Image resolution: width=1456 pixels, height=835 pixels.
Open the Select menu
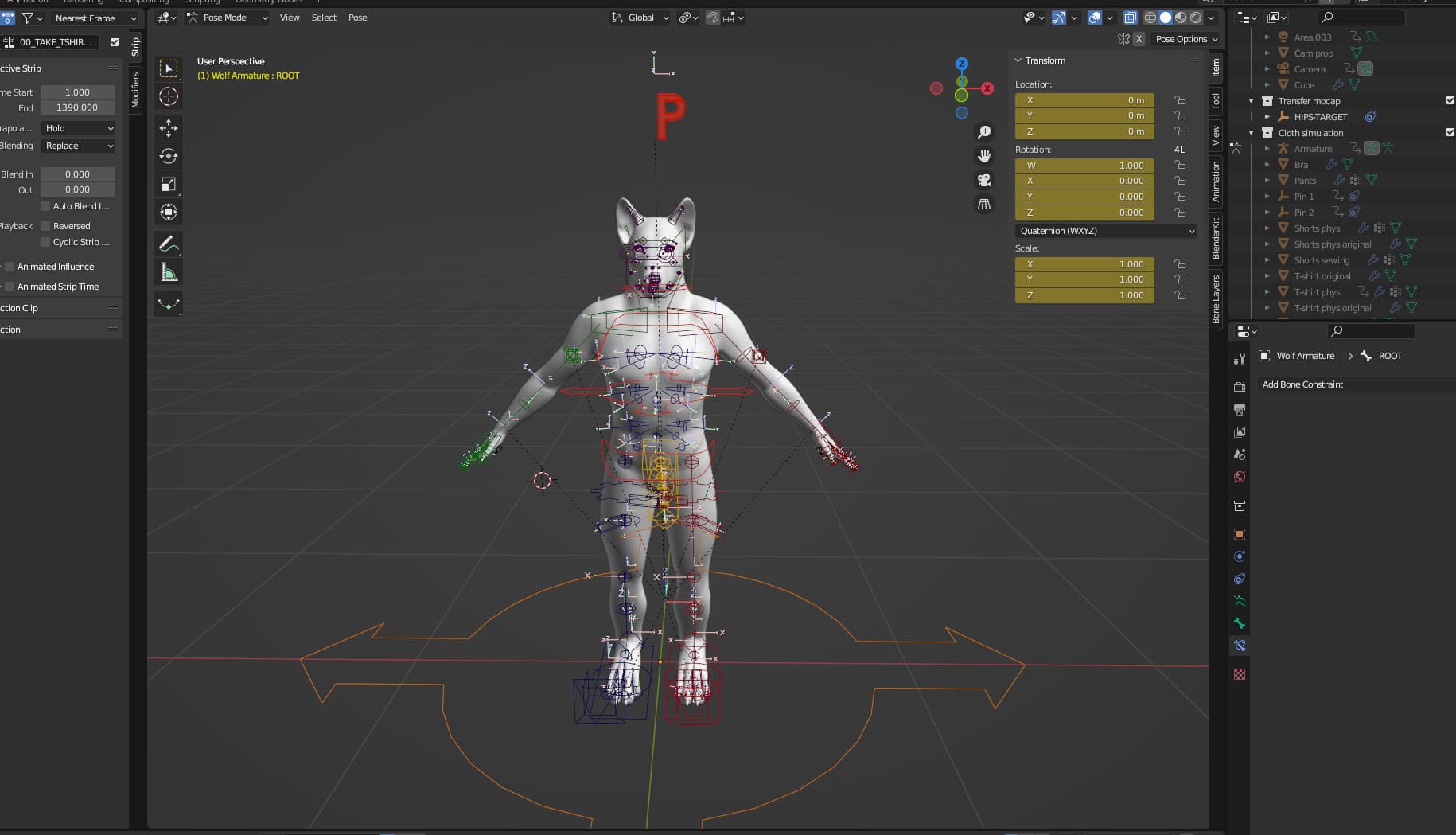pyautogui.click(x=324, y=18)
